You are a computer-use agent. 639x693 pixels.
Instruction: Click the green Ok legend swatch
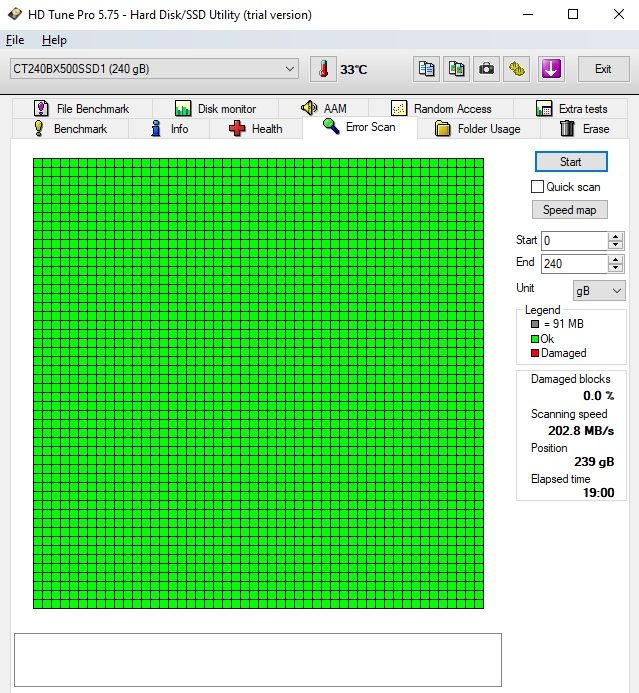click(535, 339)
